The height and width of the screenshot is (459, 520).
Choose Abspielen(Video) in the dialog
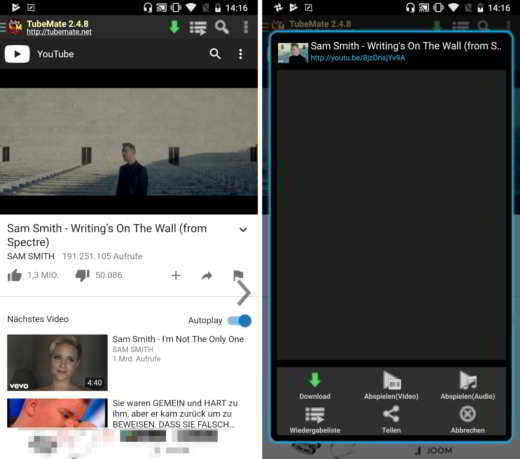[391, 385]
